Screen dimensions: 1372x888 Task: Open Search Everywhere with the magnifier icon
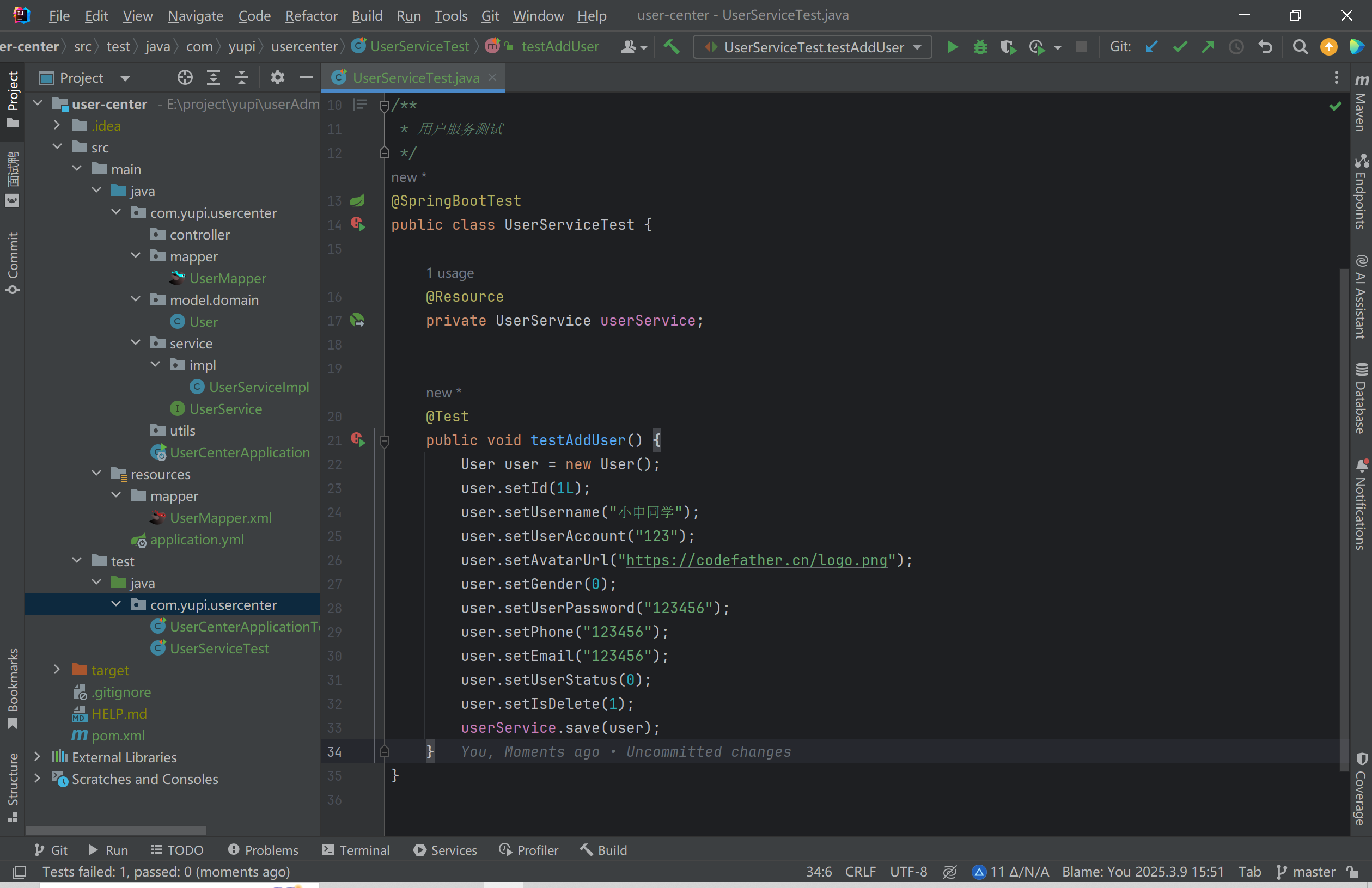coord(1300,47)
